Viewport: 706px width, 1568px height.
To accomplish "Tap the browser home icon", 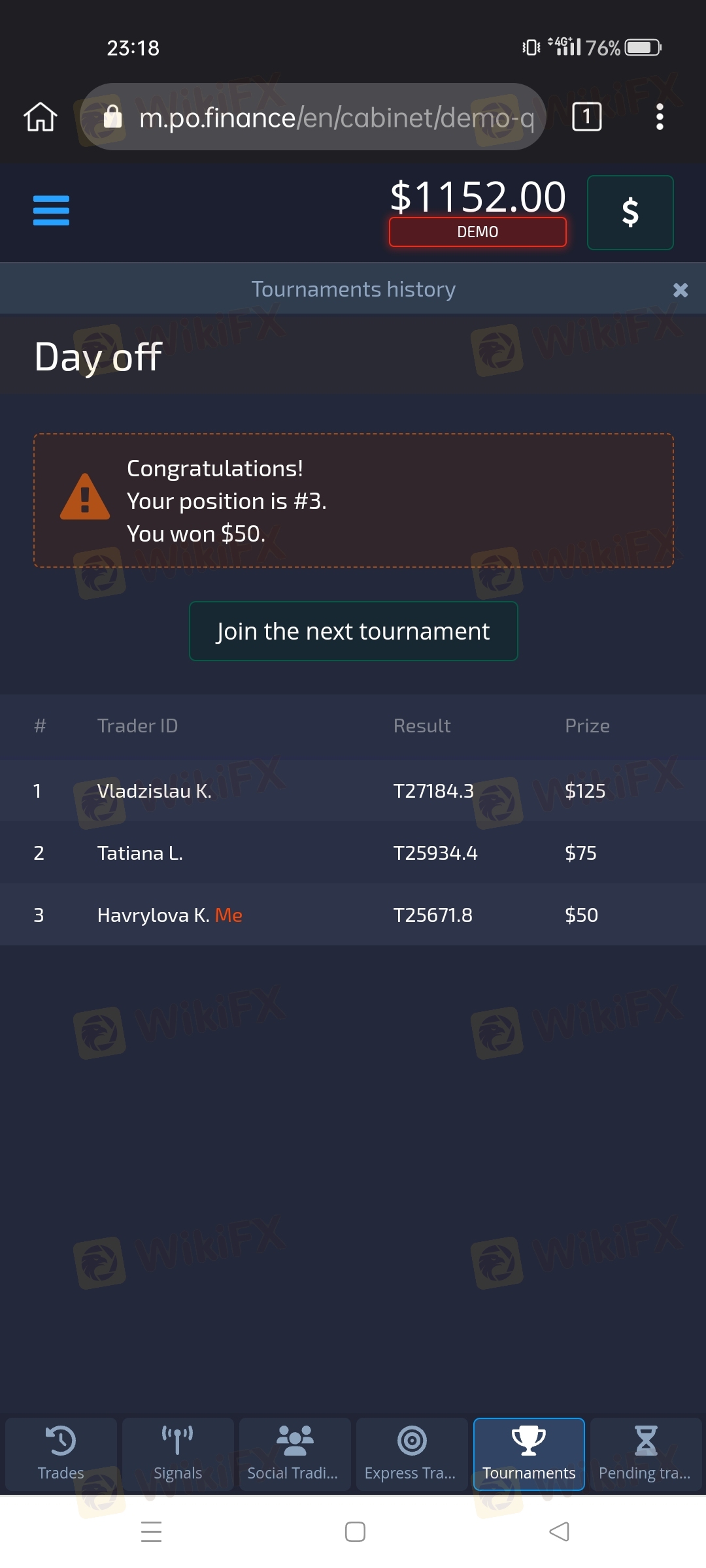I will coord(41,118).
